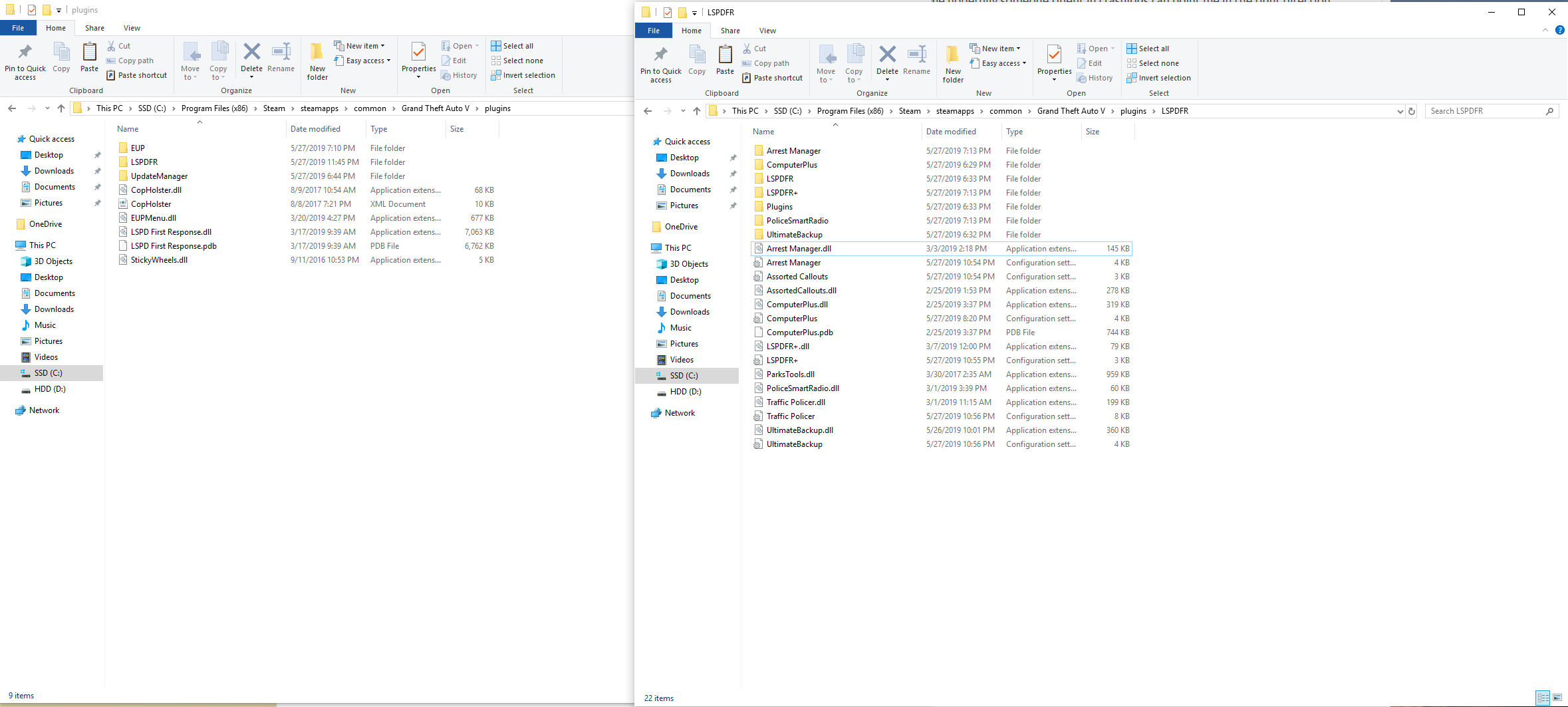1568x707 pixels.
Task: Open help in the LSPDFR window
Action: coord(1559,31)
